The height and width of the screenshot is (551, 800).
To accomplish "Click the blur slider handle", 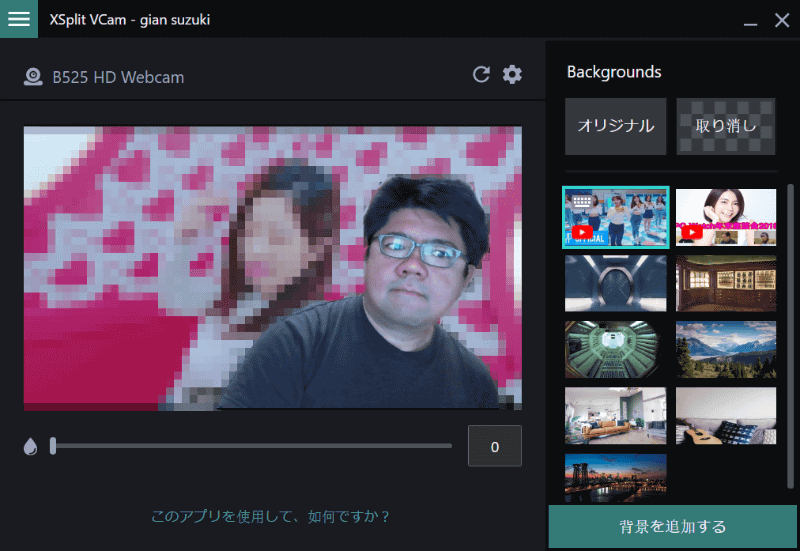I will pyautogui.click(x=53, y=445).
